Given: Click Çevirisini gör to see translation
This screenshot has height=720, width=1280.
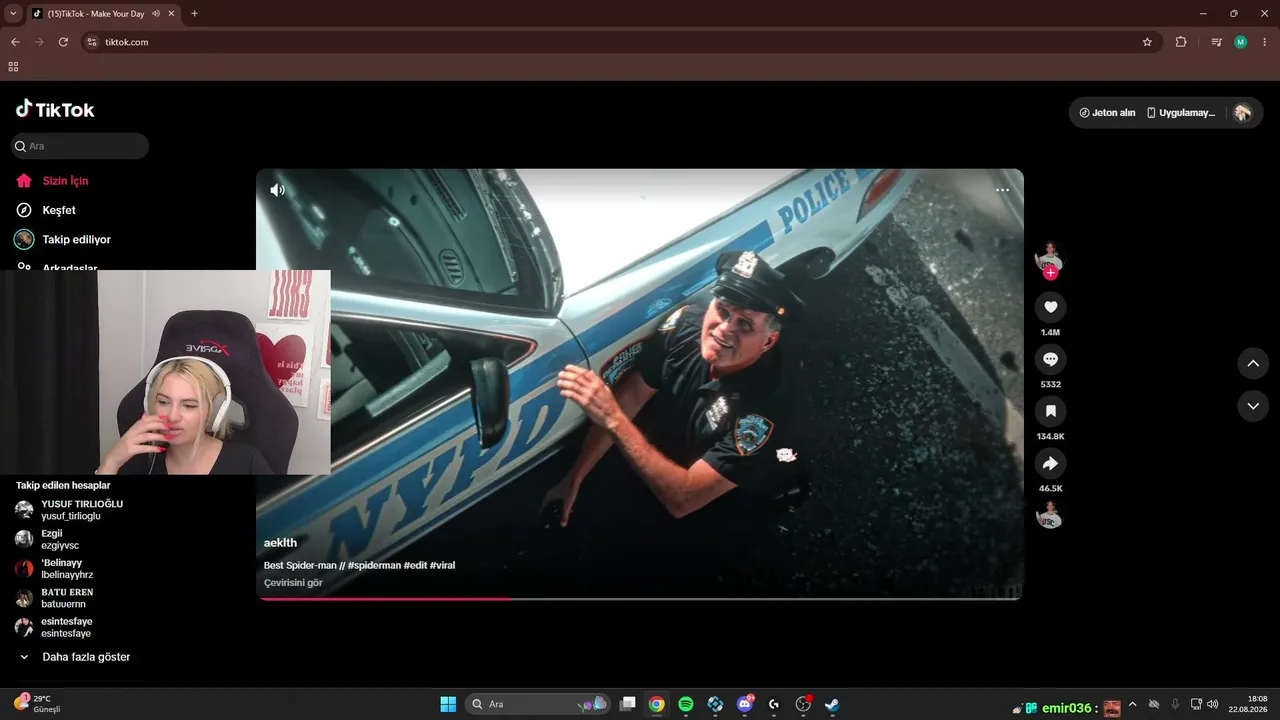Looking at the screenshot, I should pos(293,583).
